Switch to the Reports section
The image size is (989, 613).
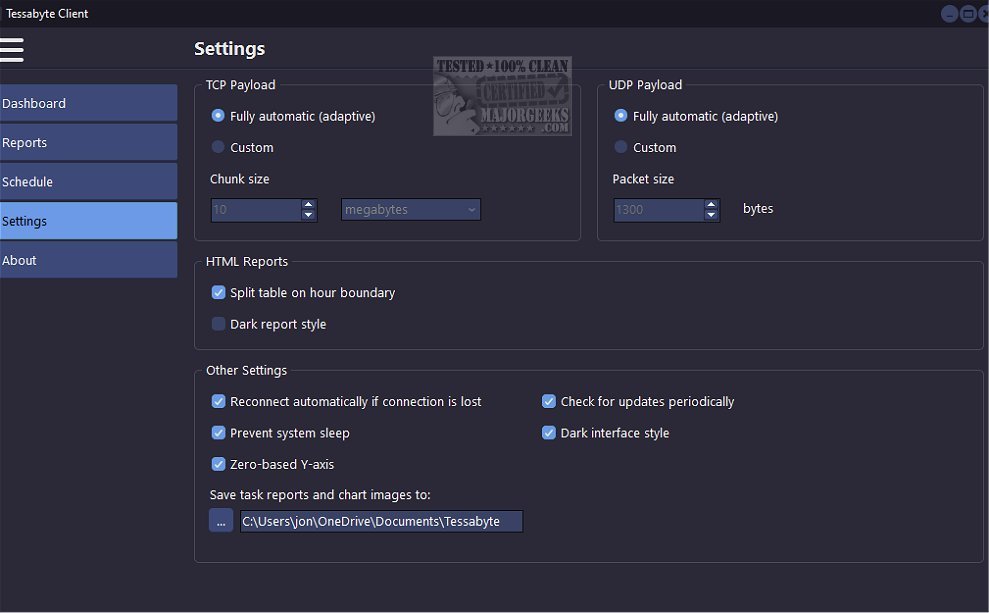pyautogui.click(x=60, y=142)
